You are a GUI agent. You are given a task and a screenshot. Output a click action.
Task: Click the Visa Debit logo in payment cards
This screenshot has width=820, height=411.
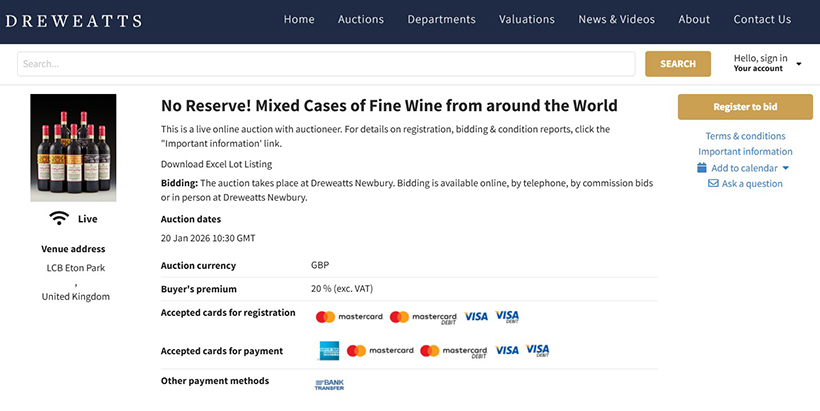(x=538, y=350)
